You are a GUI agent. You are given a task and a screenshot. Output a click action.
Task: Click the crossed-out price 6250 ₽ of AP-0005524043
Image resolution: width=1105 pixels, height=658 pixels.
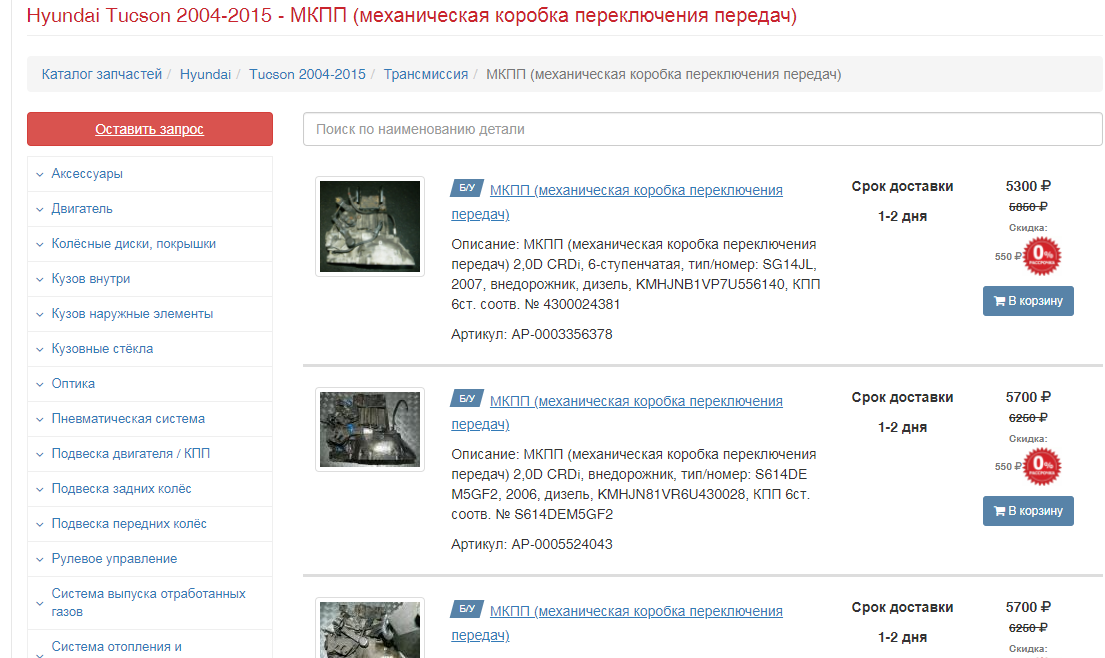pos(1027,418)
